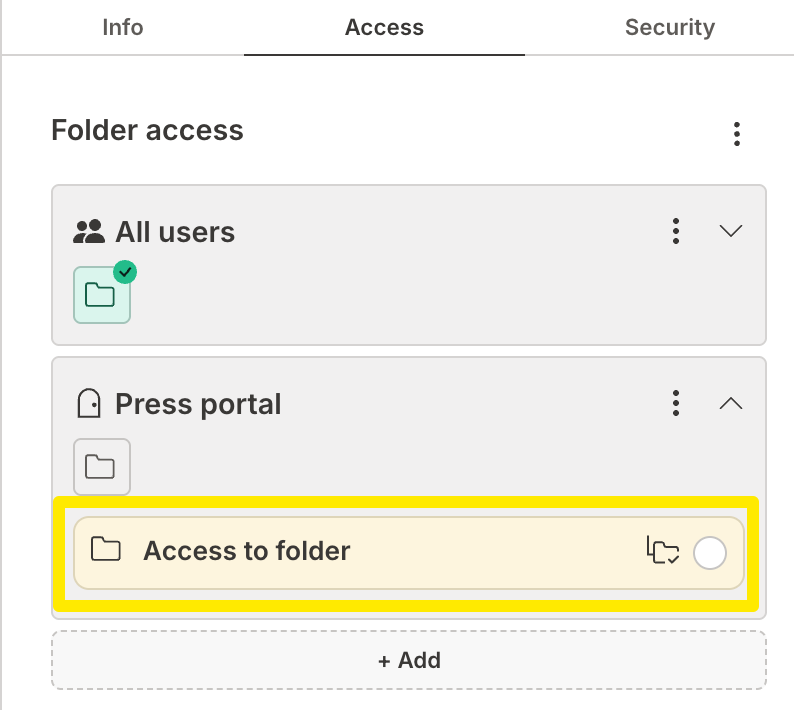
Task: Click the green checkmark badge
Action: (124, 272)
